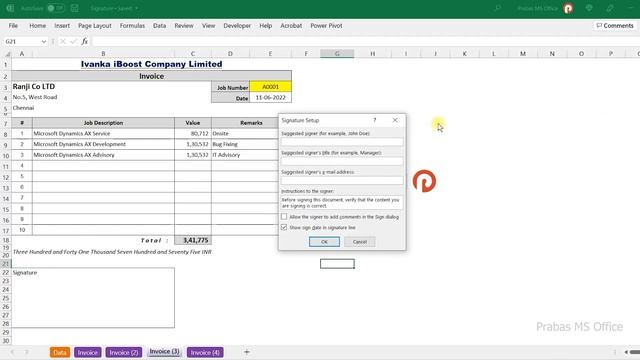Add a new sheet with plus icon
This screenshot has width=640, height=360.
click(x=247, y=352)
